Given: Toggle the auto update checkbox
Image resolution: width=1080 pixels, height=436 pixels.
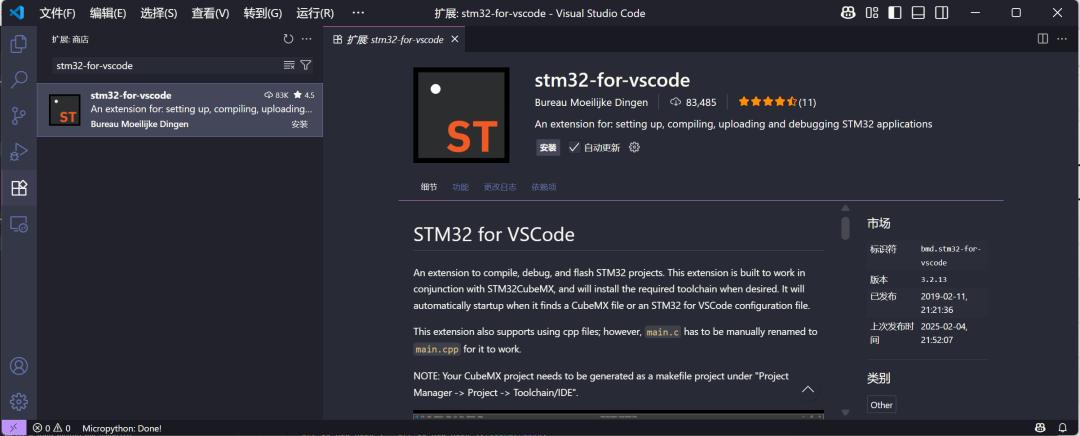Looking at the screenshot, I should [574, 147].
